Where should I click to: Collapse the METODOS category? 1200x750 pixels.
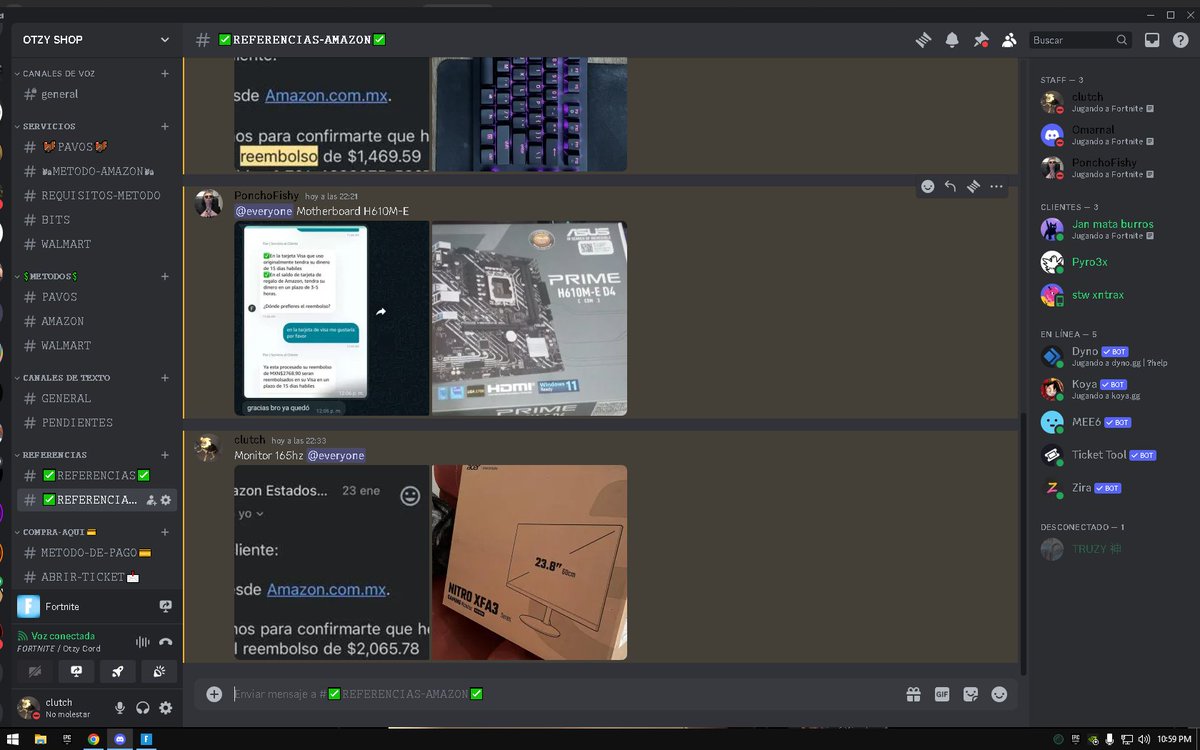click(49, 276)
